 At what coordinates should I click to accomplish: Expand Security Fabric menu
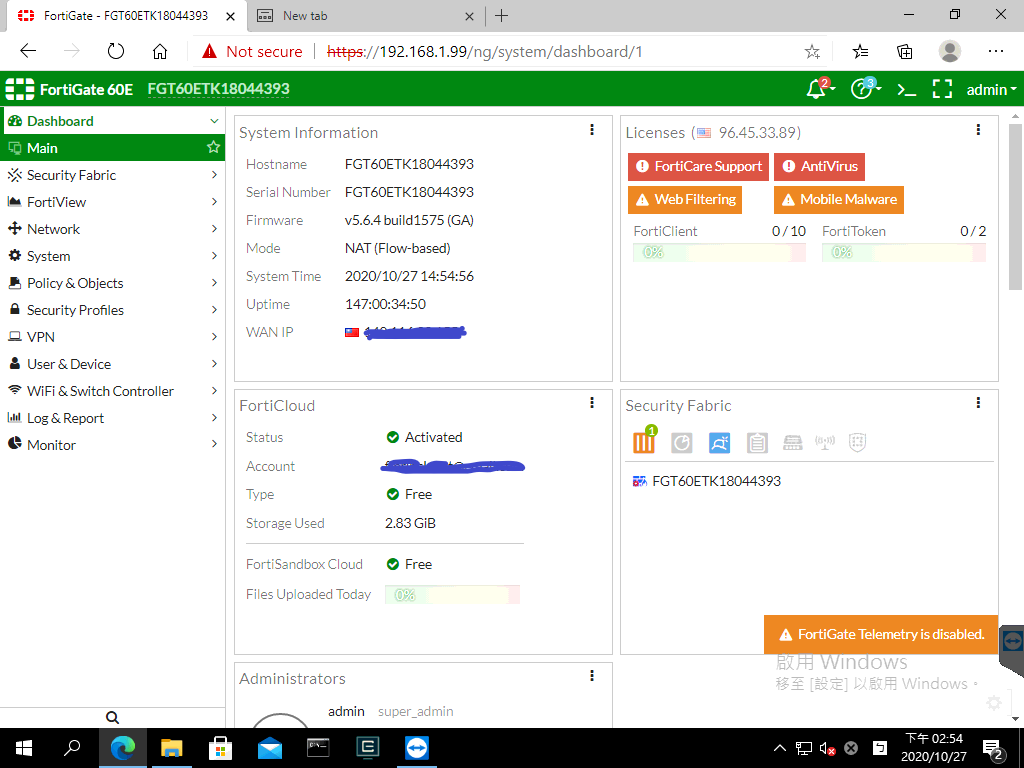(x=112, y=175)
